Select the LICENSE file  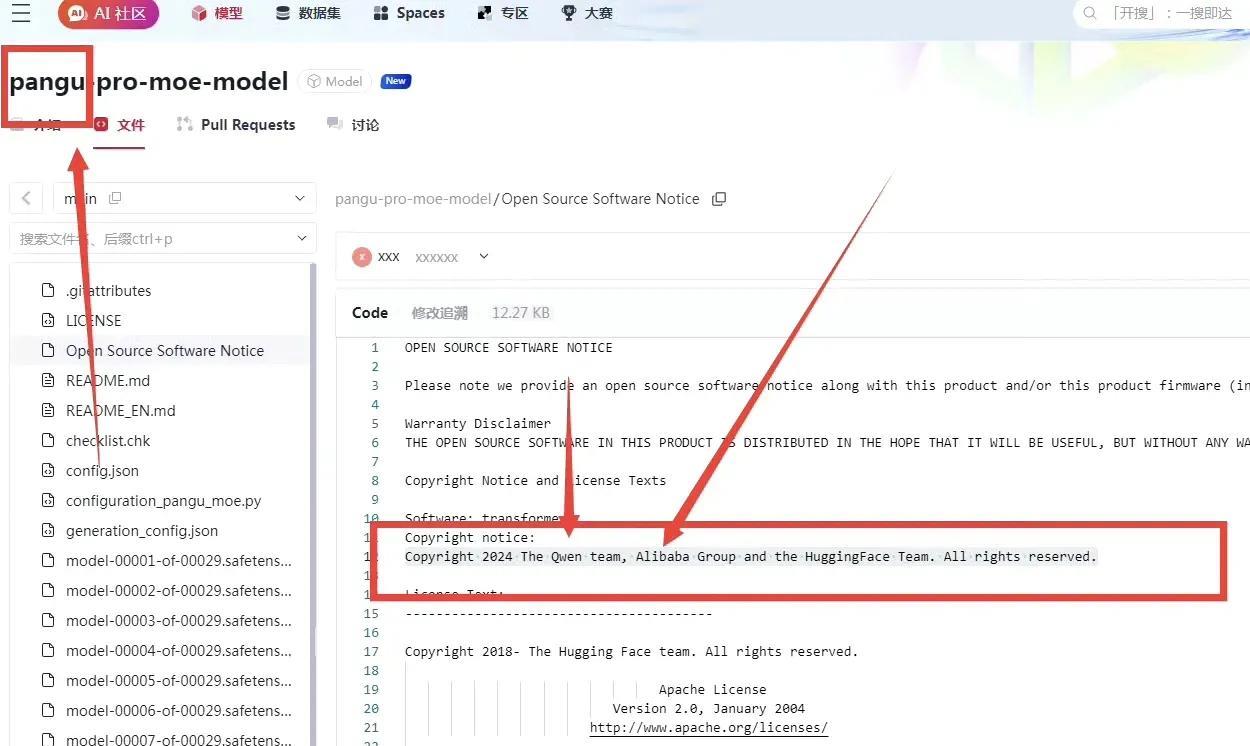[x=94, y=321]
